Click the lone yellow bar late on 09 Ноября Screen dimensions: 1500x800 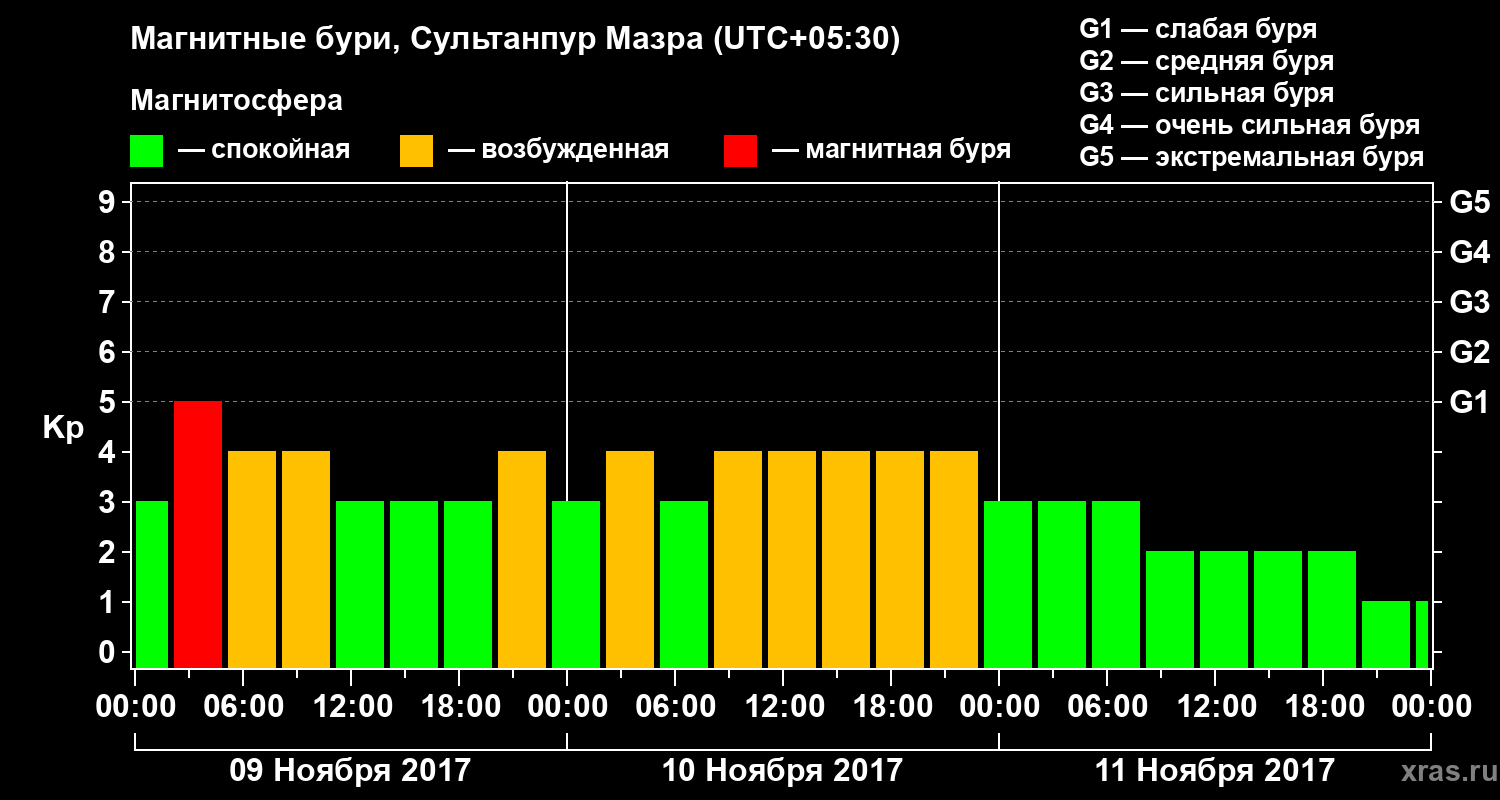click(522, 559)
